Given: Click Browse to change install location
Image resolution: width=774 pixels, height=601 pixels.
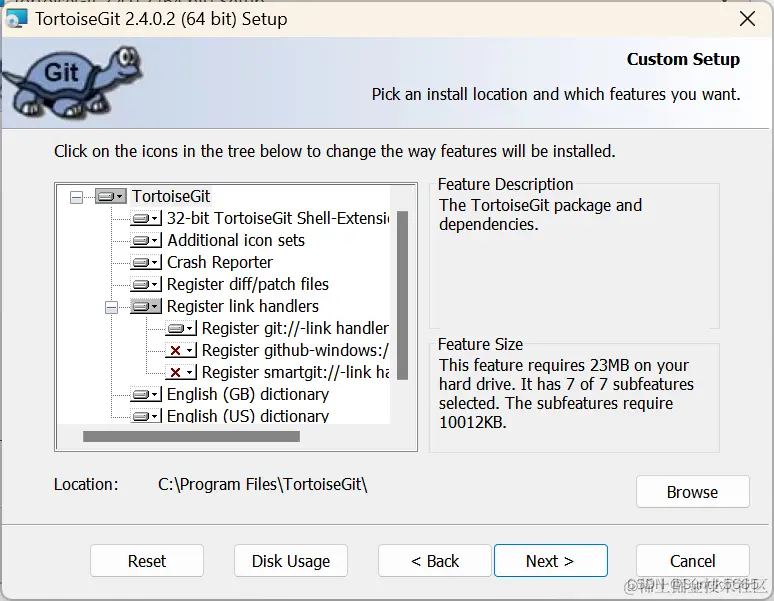Looking at the screenshot, I should tap(693, 491).
